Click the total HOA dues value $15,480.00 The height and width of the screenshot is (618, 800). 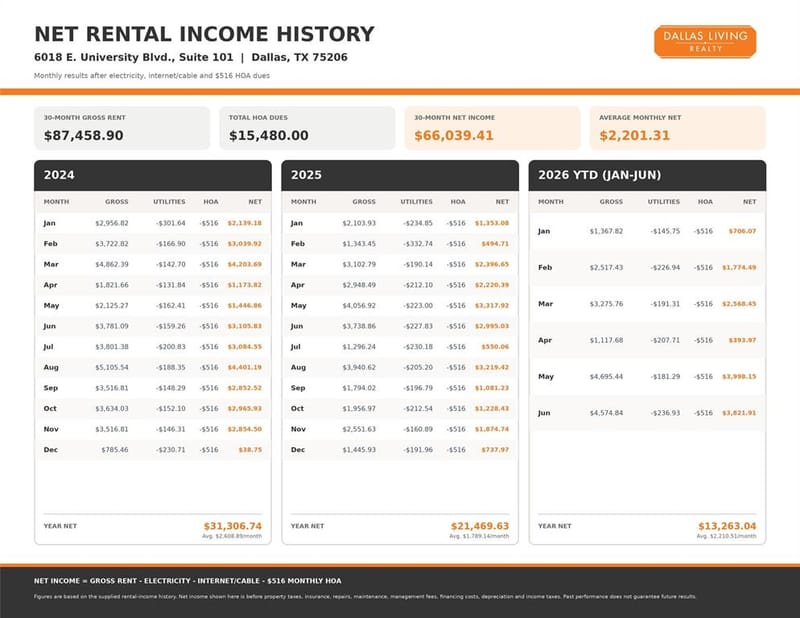click(x=269, y=135)
